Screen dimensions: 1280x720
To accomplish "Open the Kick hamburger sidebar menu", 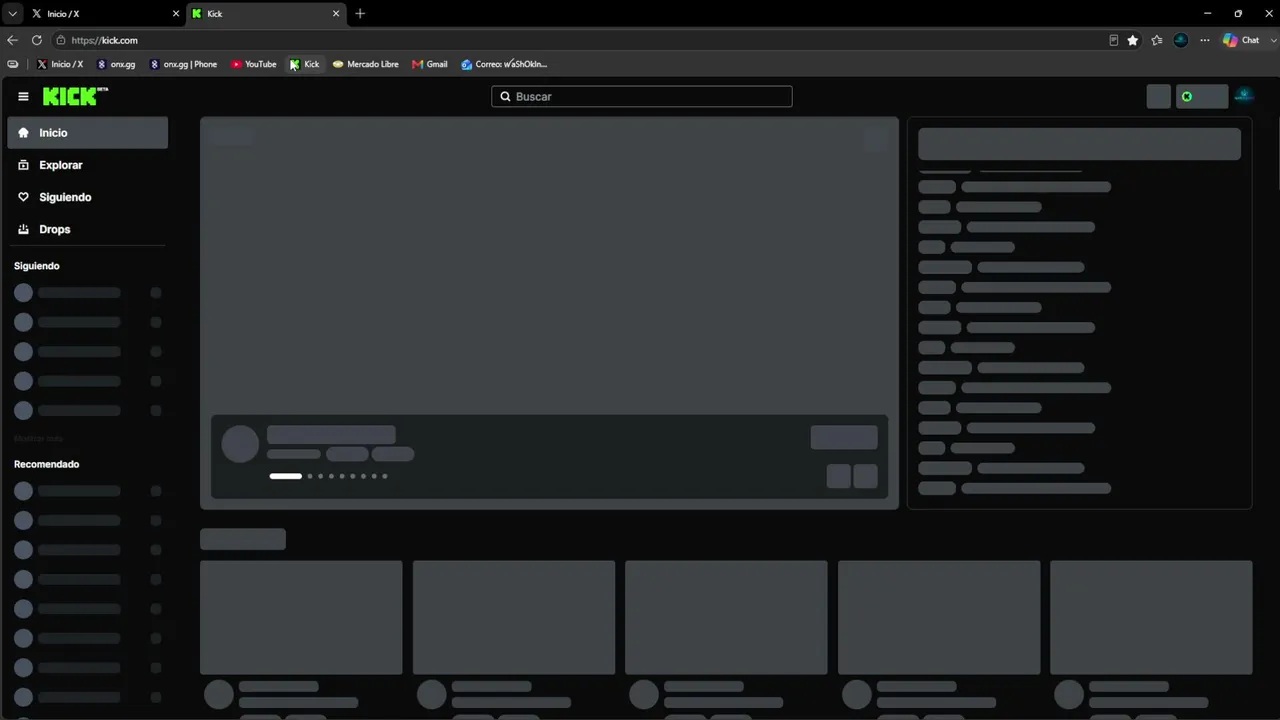I will click(x=23, y=97).
